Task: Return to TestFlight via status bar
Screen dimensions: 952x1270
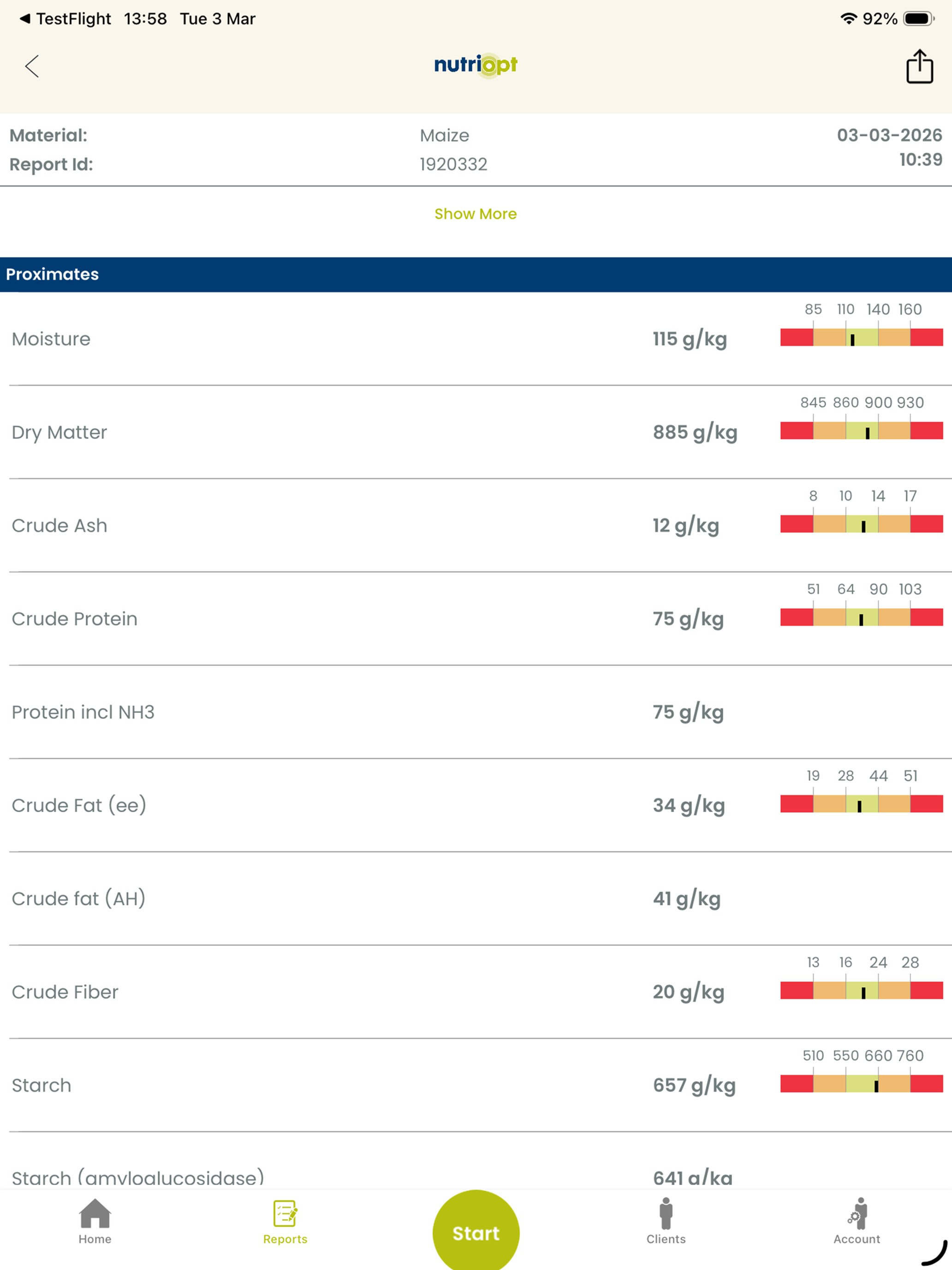Action: pos(65,19)
